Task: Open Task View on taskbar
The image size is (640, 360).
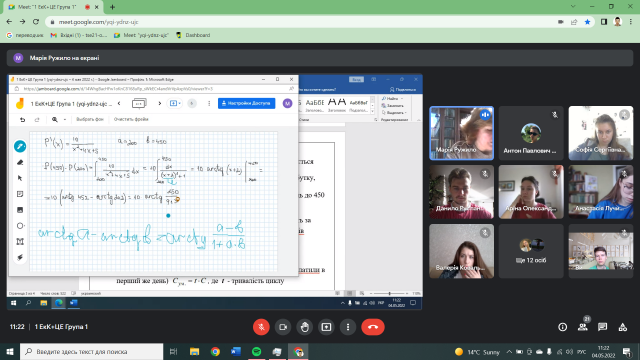Action: click(173, 351)
